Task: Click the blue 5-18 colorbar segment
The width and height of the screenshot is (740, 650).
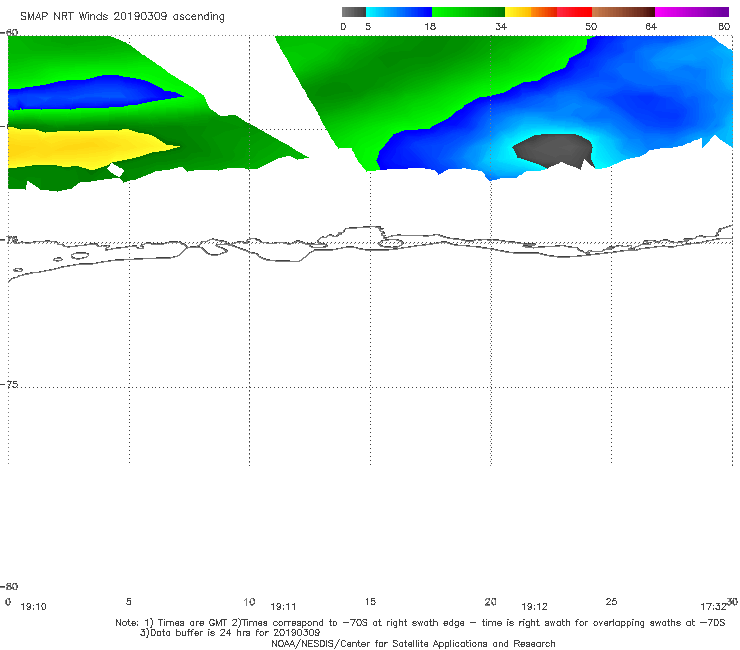Action: pyautogui.click(x=399, y=12)
